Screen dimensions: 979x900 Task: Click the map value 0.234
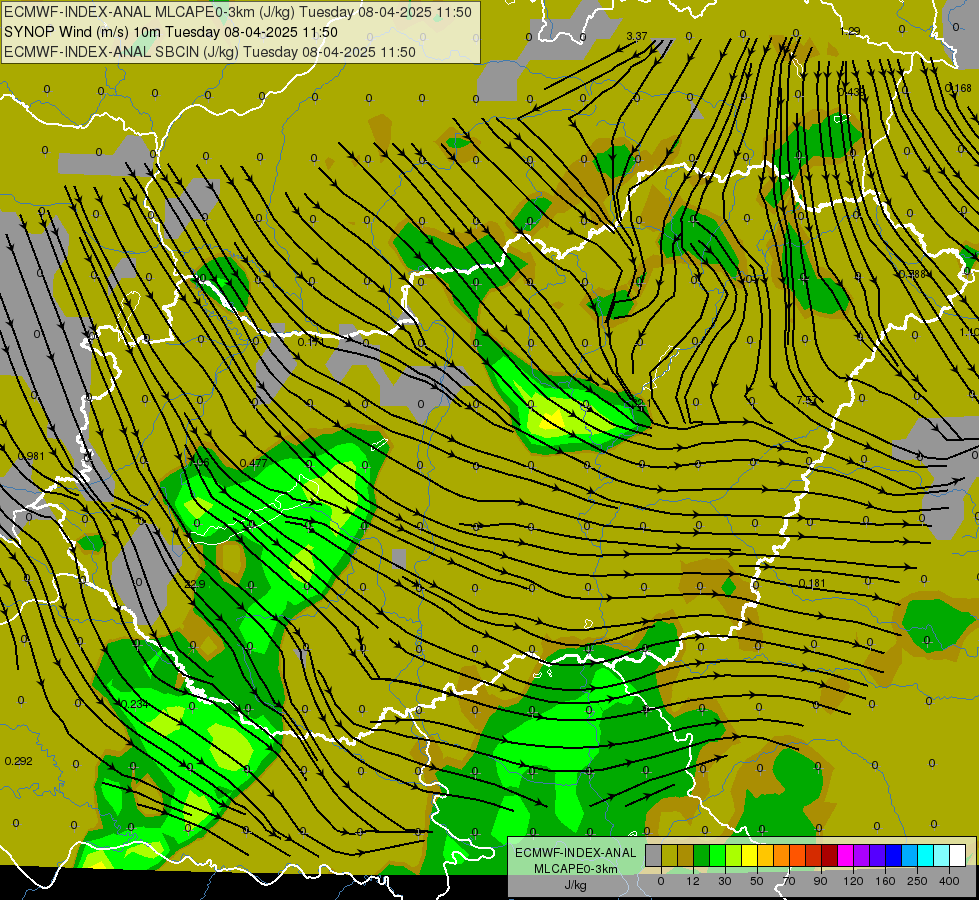pos(135,704)
